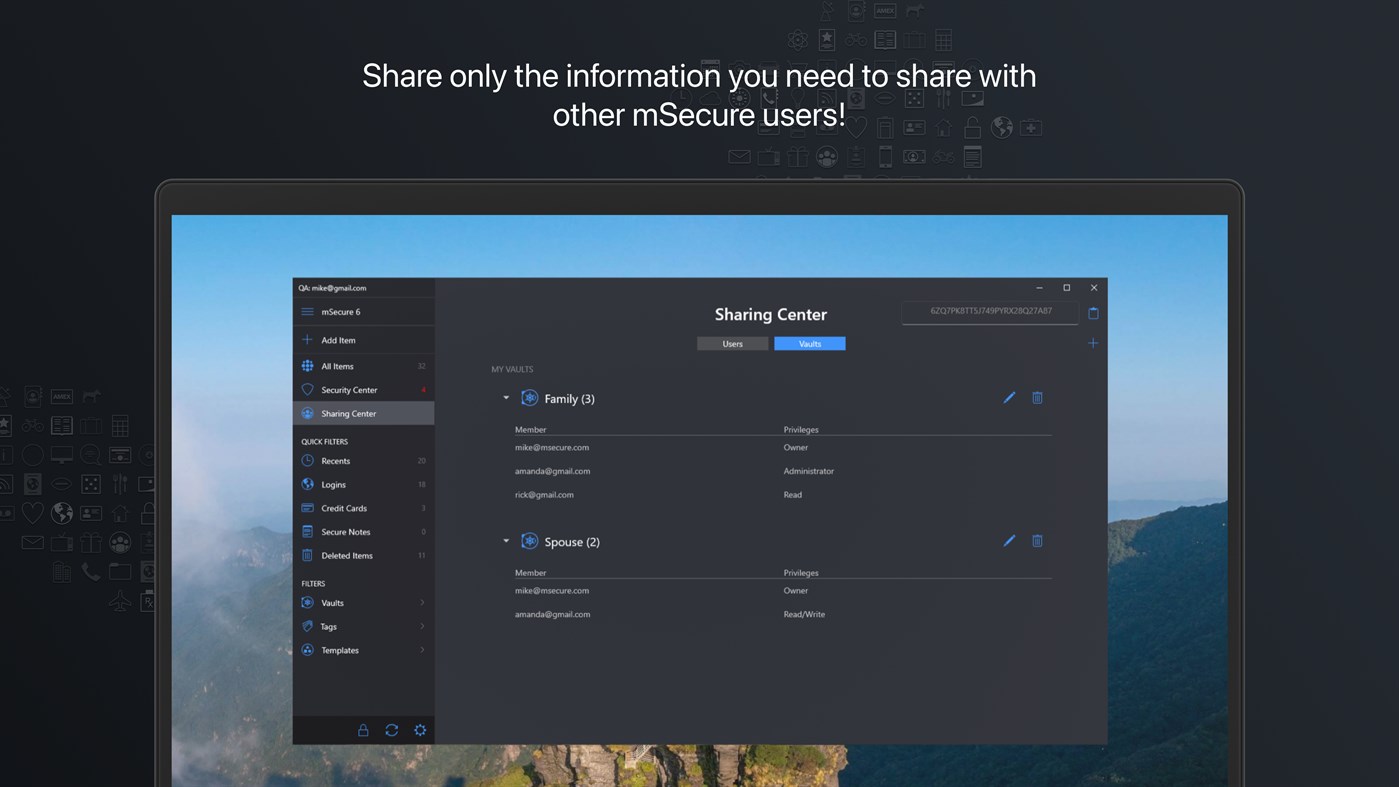Open Recents using the clock icon
Image resolution: width=1399 pixels, height=787 pixels.
coord(307,461)
